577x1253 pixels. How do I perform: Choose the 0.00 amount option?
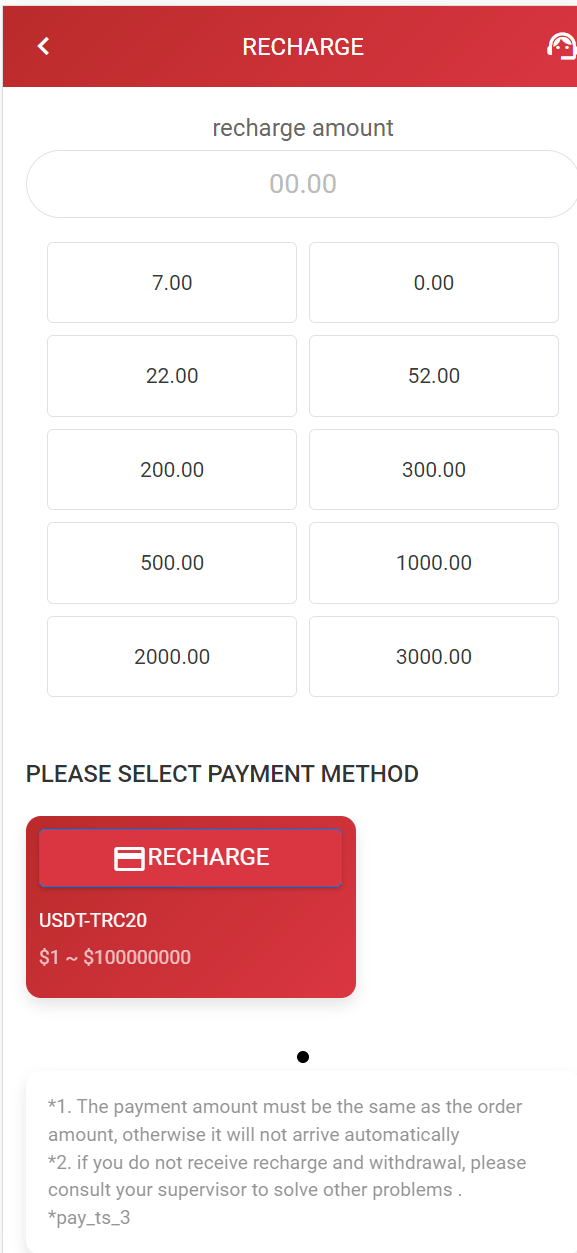[x=434, y=283]
